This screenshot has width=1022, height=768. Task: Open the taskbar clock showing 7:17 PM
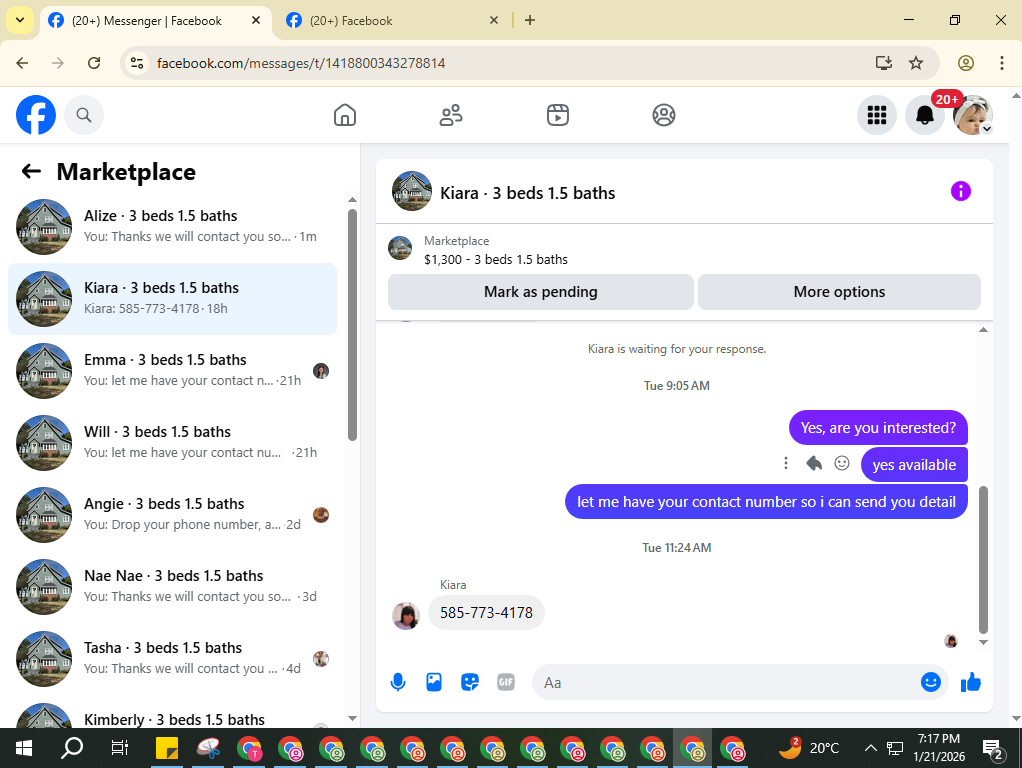(939, 748)
